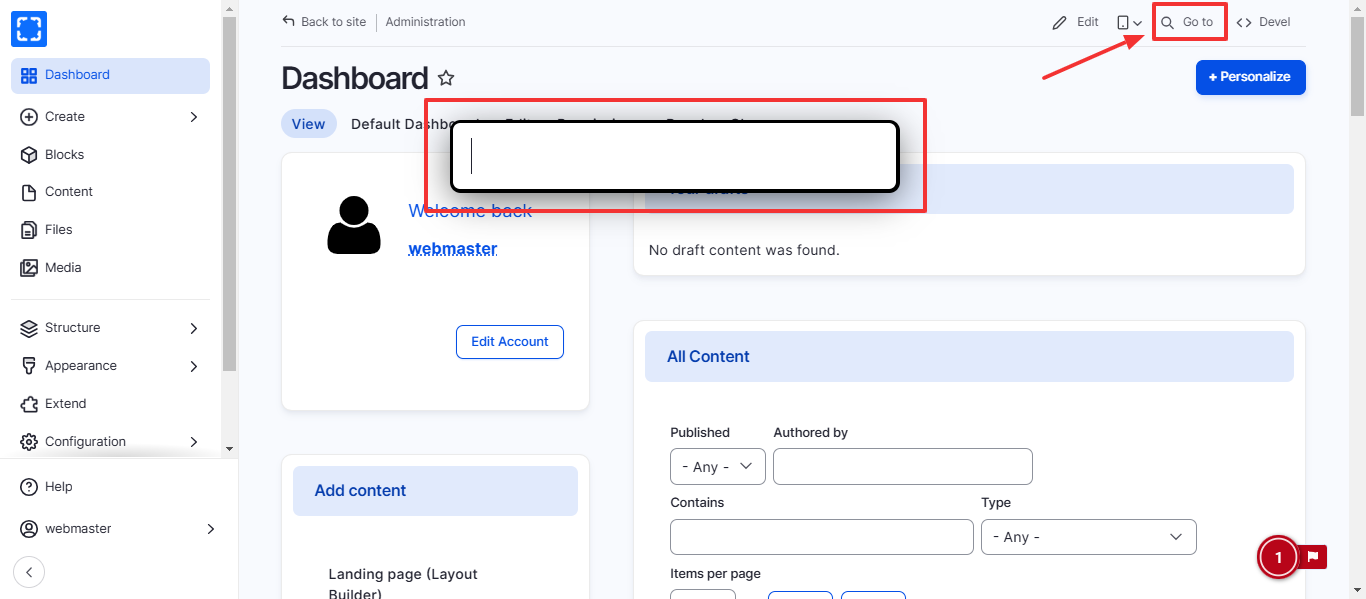Collapse the sidebar with arrow button
The height and width of the screenshot is (599, 1366).
click(29, 572)
